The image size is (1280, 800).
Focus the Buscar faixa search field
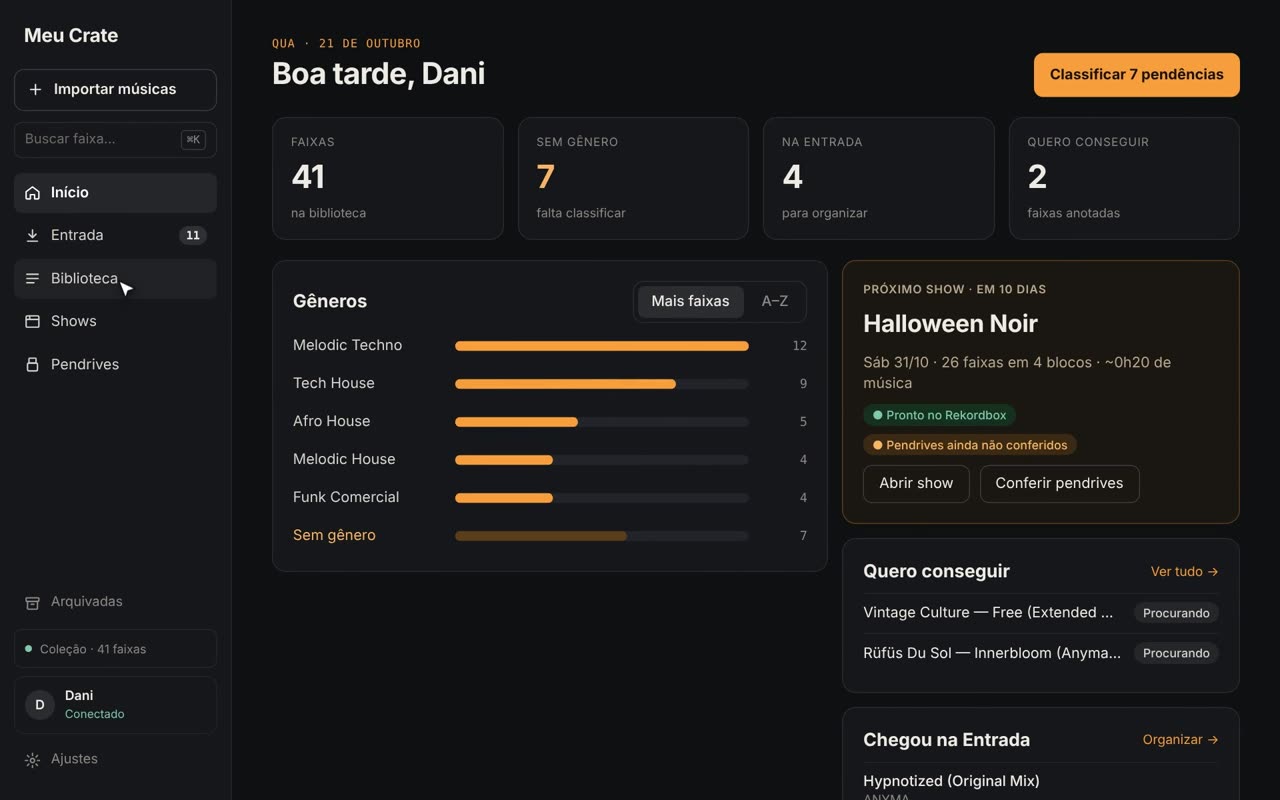[115, 140]
